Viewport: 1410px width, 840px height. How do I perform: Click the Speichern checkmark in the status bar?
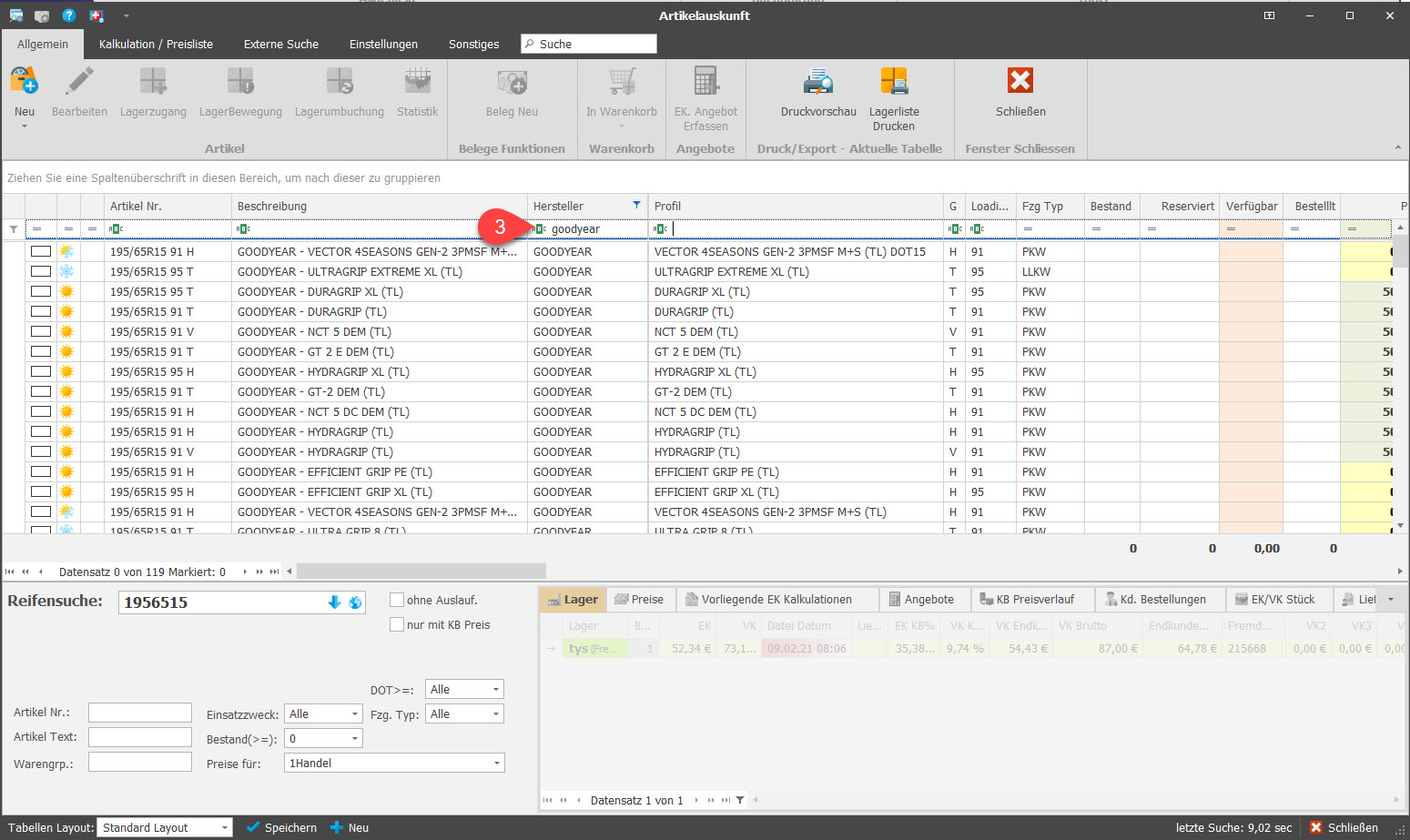pos(281,827)
